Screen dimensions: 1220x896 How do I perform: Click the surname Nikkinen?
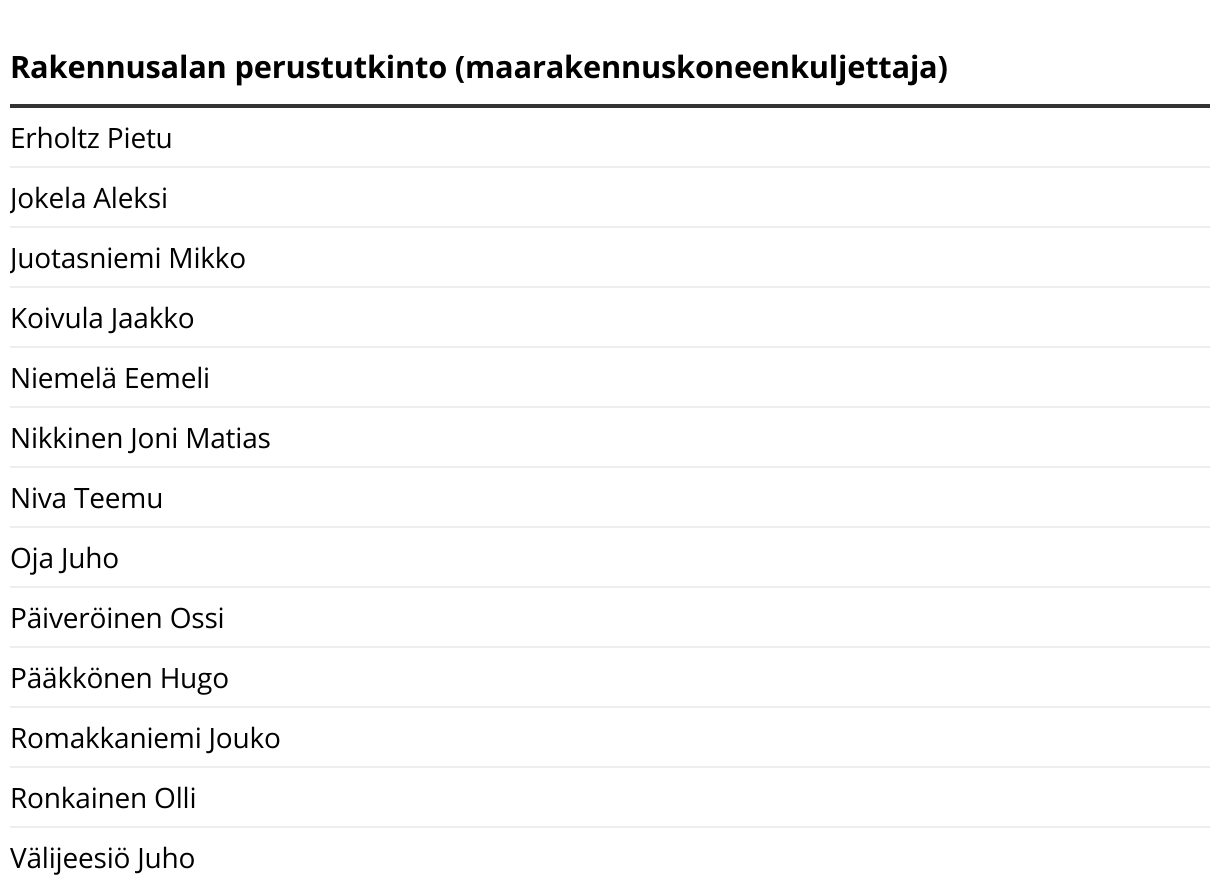pyautogui.click(x=66, y=438)
